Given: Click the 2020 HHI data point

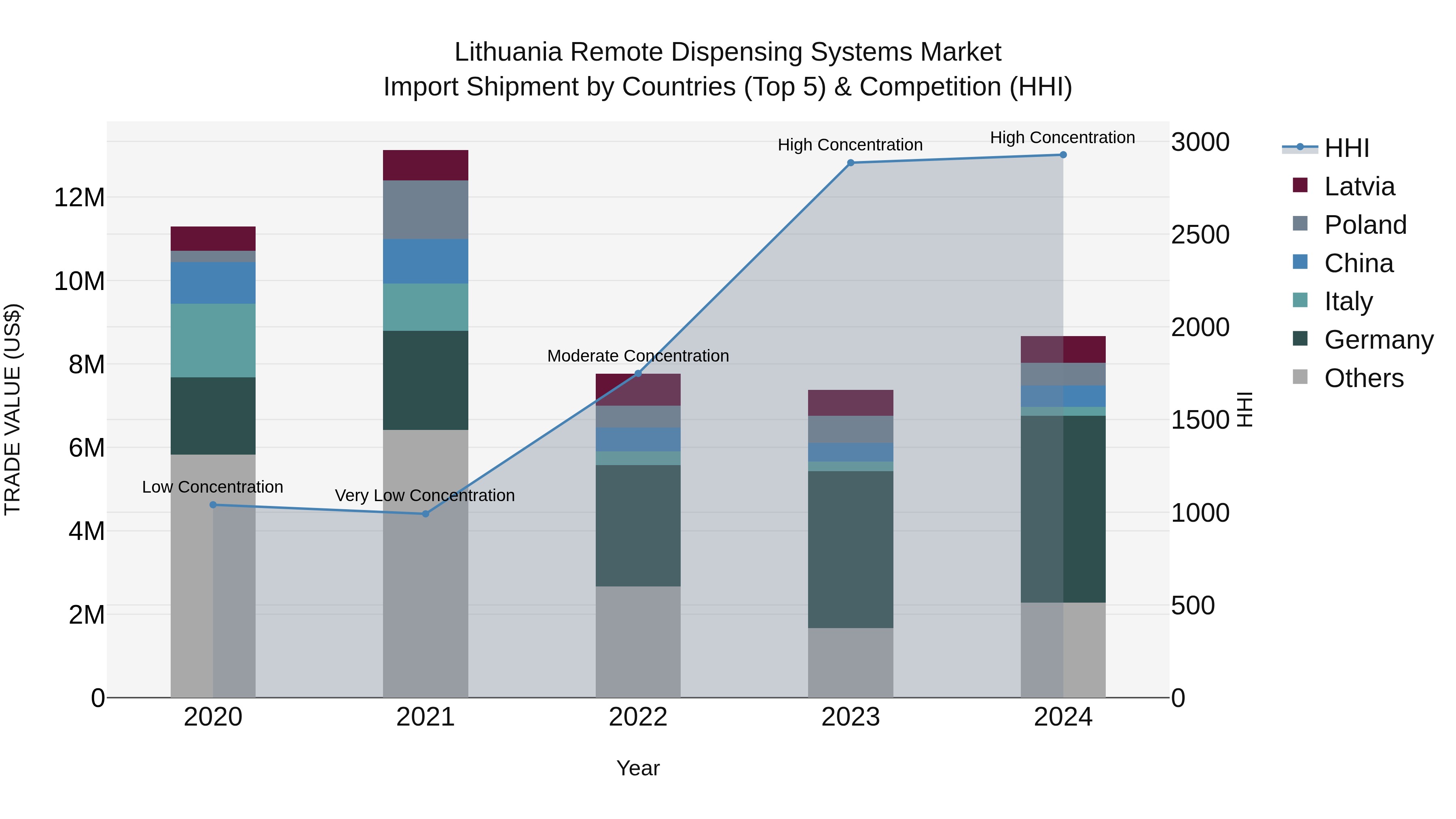Looking at the screenshot, I should tap(213, 505).
